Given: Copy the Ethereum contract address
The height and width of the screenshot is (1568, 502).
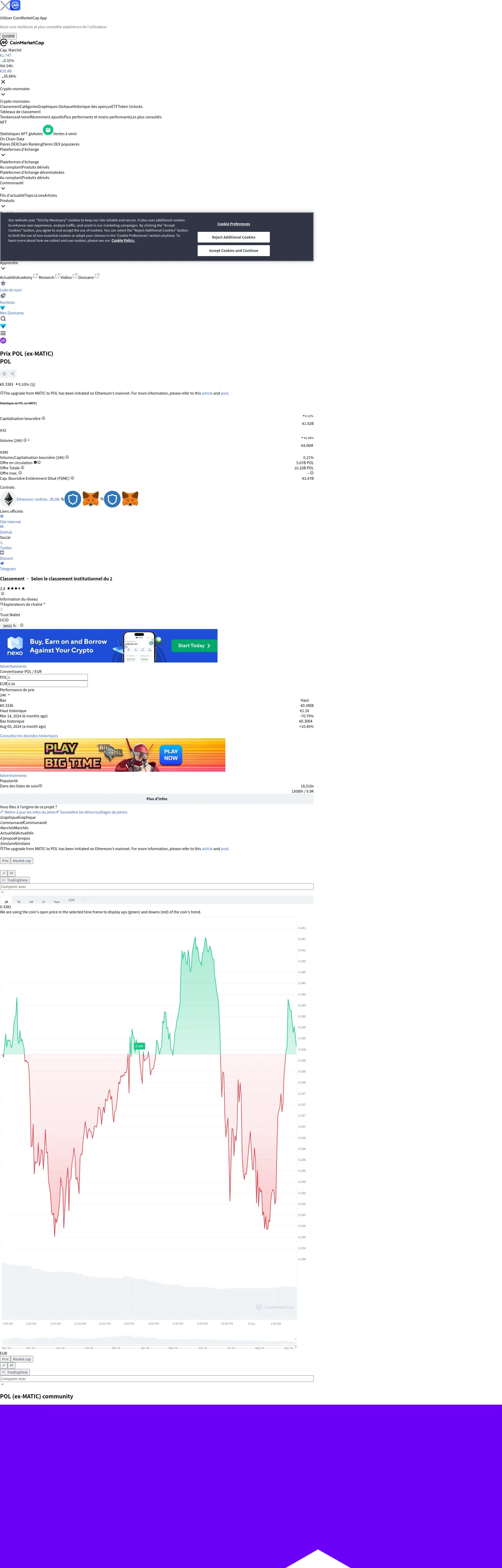Looking at the screenshot, I should 62,499.
